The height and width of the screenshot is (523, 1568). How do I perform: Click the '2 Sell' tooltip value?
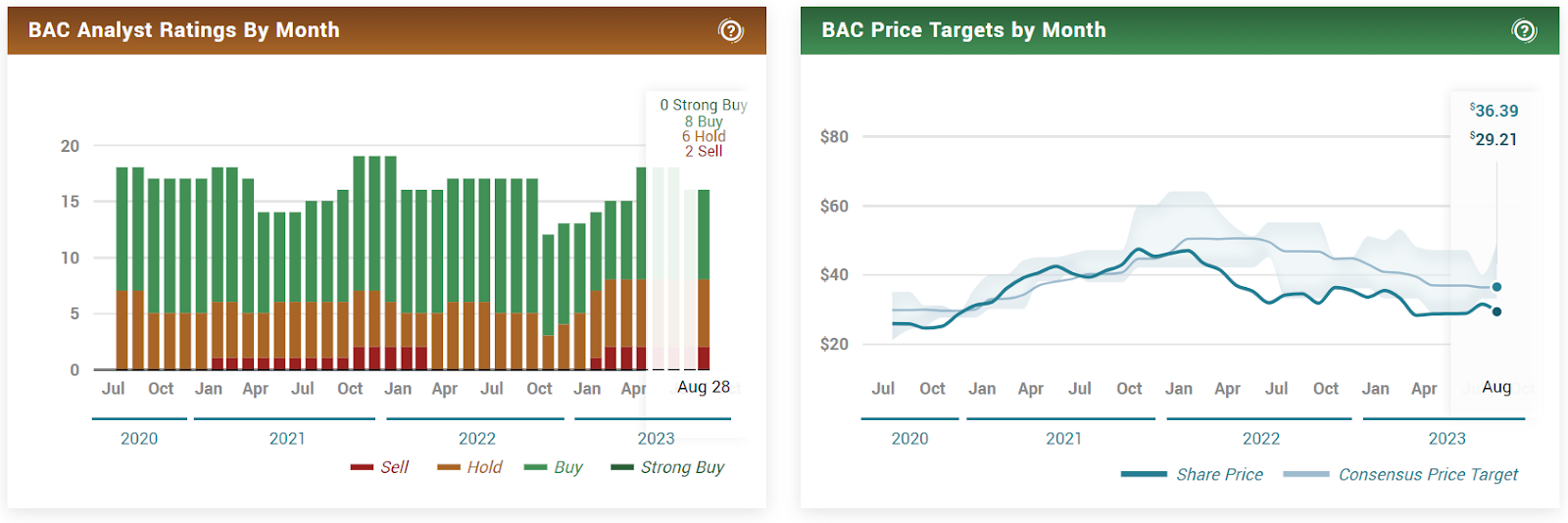tap(704, 151)
